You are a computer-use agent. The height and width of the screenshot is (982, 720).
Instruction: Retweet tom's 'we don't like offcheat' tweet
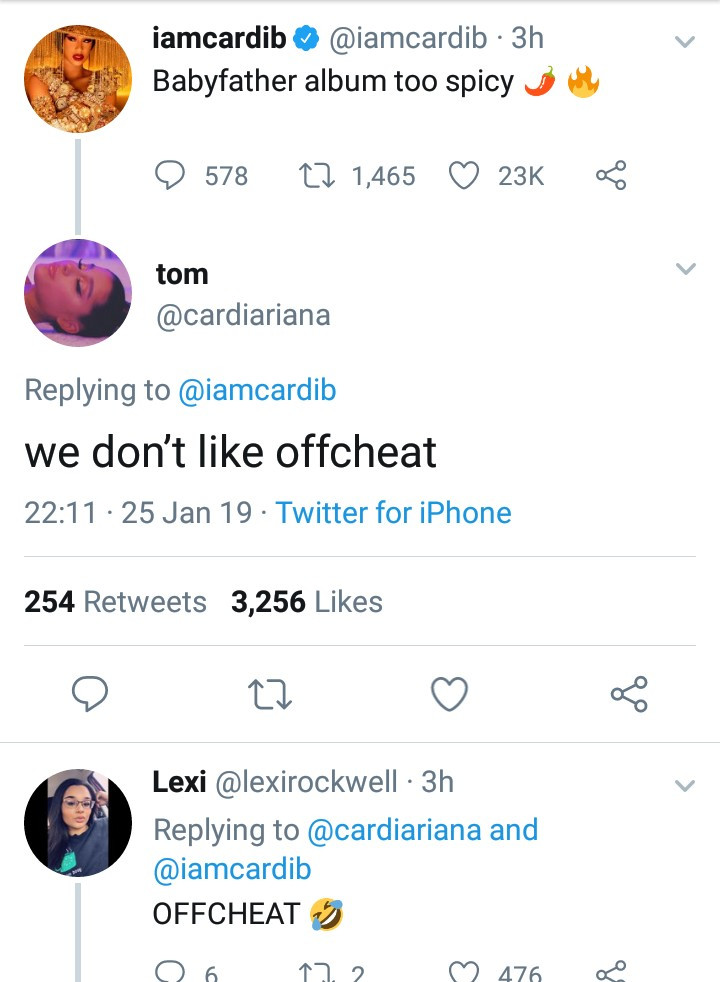270,693
